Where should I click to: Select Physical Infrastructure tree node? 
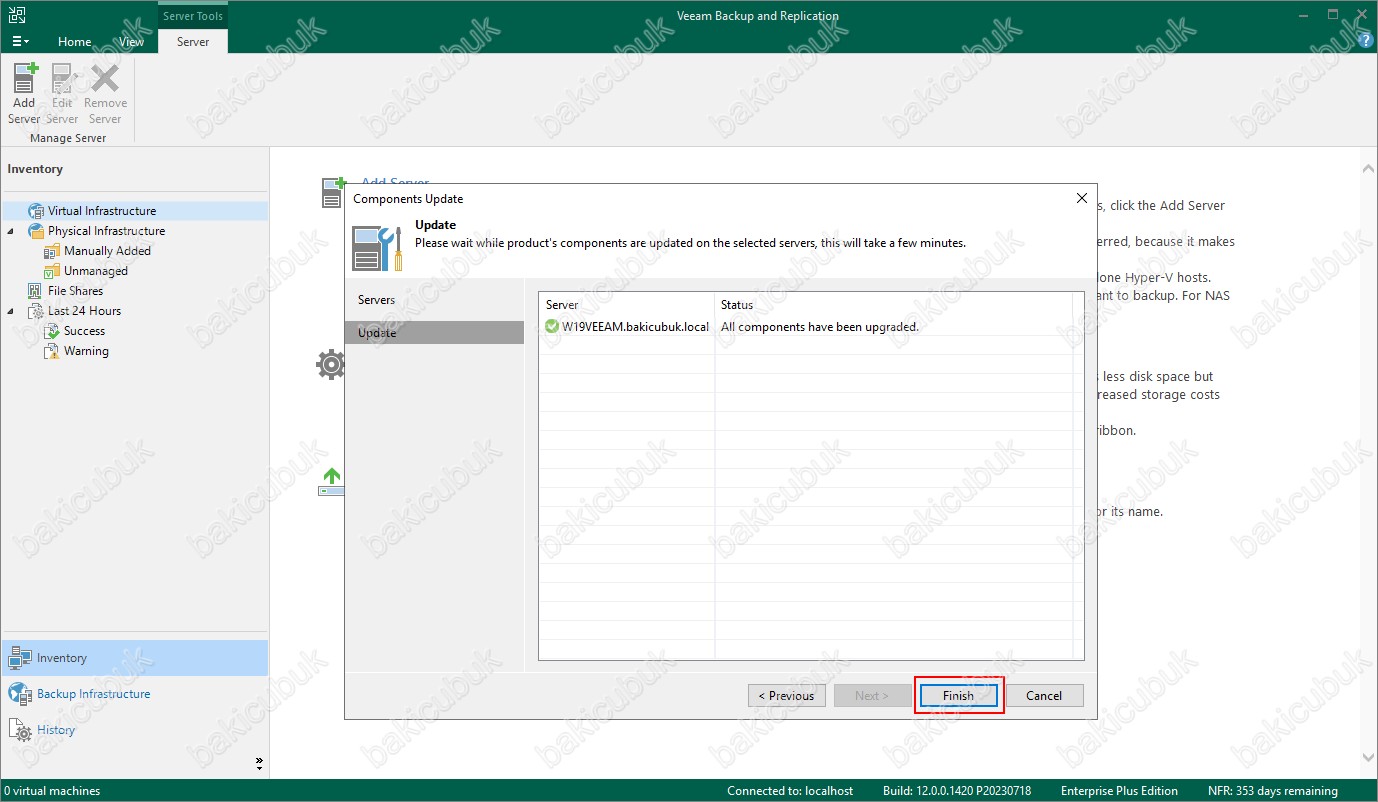click(x=106, y=231)
